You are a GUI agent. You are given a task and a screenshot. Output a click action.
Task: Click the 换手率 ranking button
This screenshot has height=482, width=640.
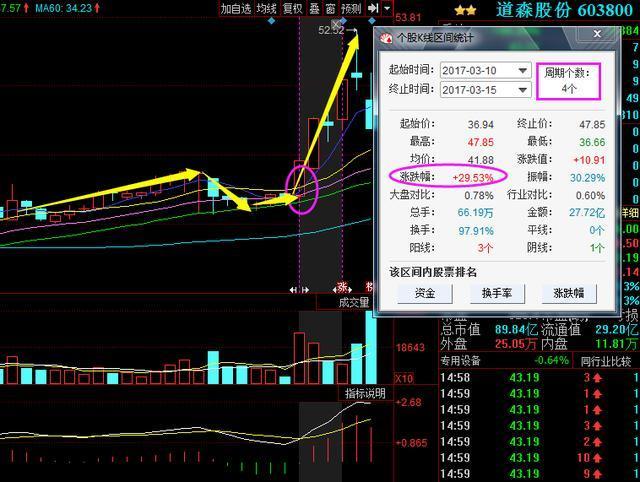pos(495,294)
